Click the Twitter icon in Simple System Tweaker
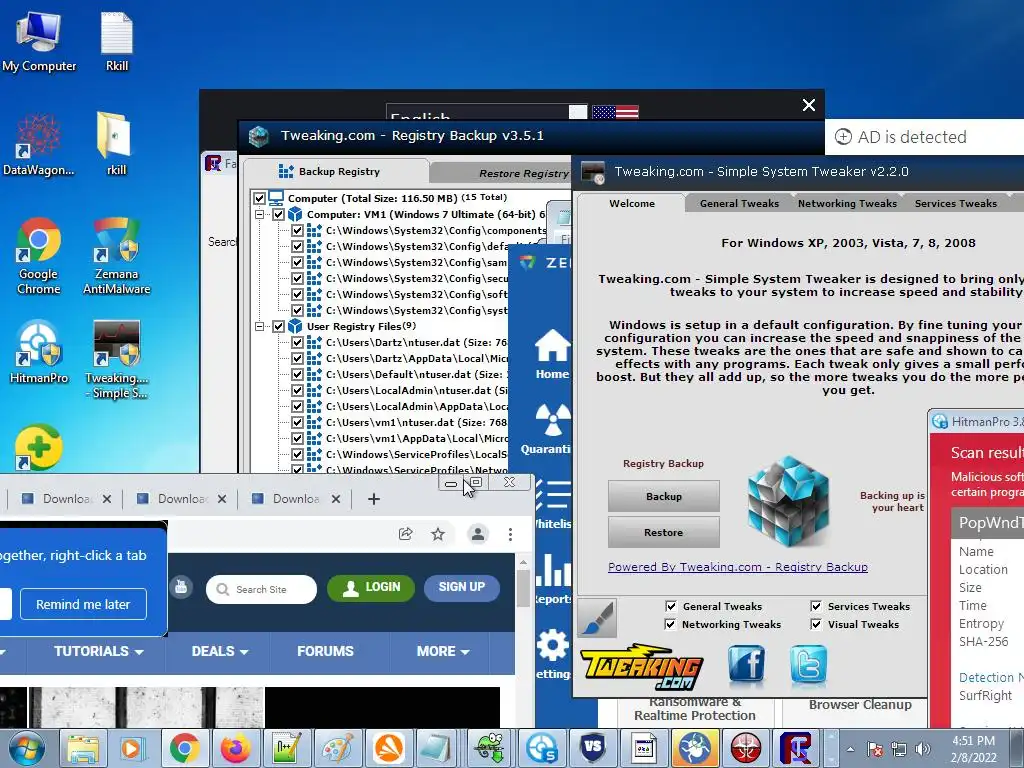This screenshot has width=1024, height=768. (808, 664)
